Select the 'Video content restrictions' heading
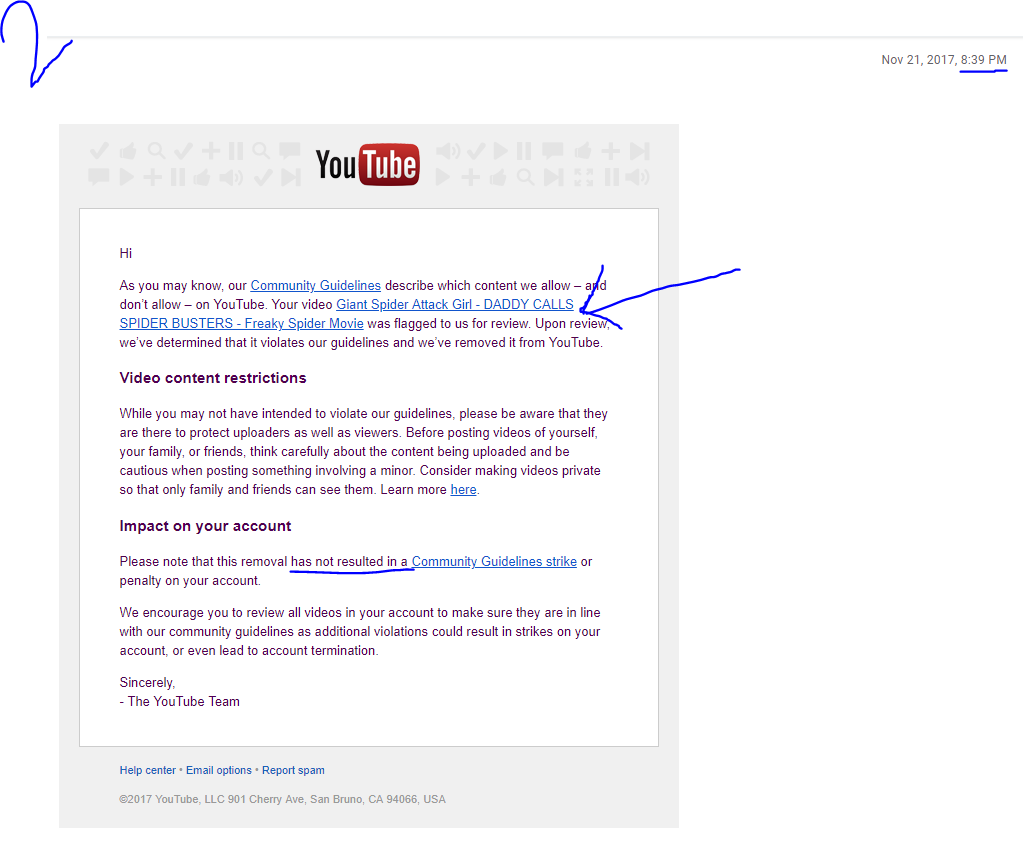Screen dimensions: 1023x842 point(213,378)
